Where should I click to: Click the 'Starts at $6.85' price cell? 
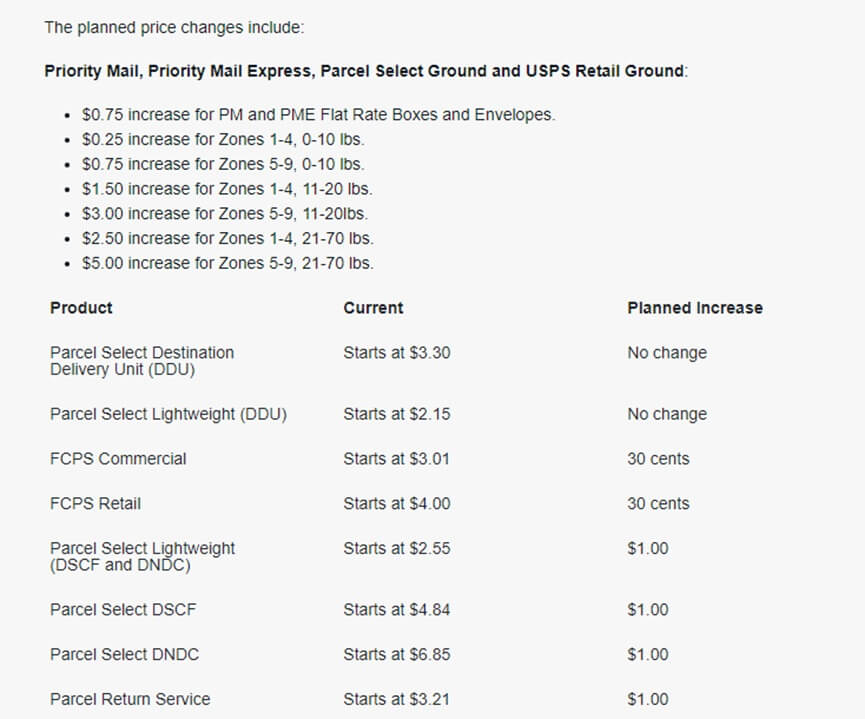396,655
